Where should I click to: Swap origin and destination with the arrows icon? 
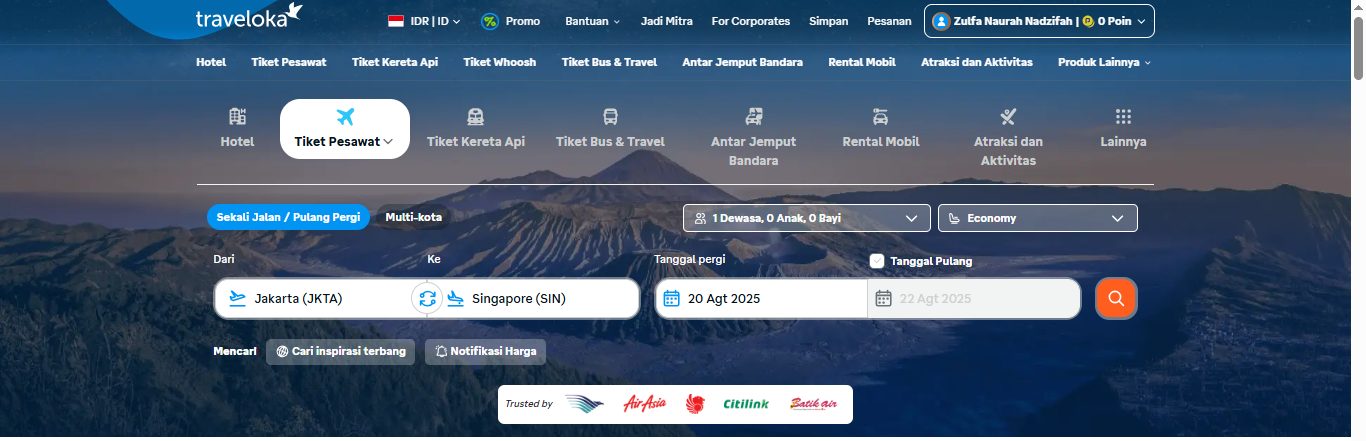coord(428,298)
